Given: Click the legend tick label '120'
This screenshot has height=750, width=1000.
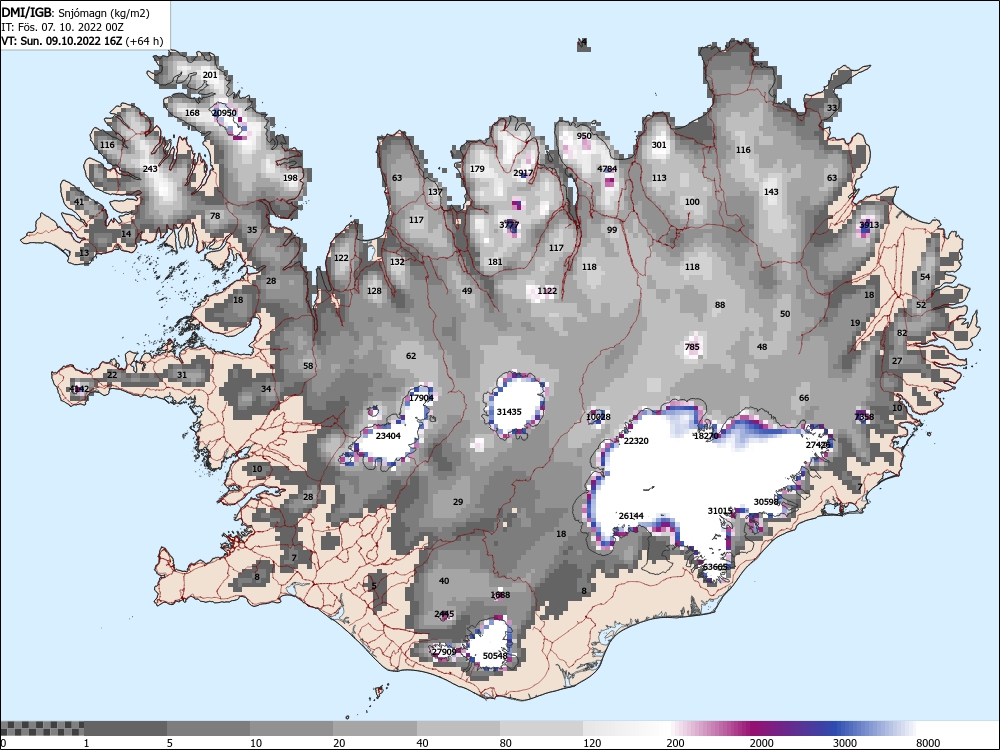Looking at the screenshot, I should coord(591,743).
